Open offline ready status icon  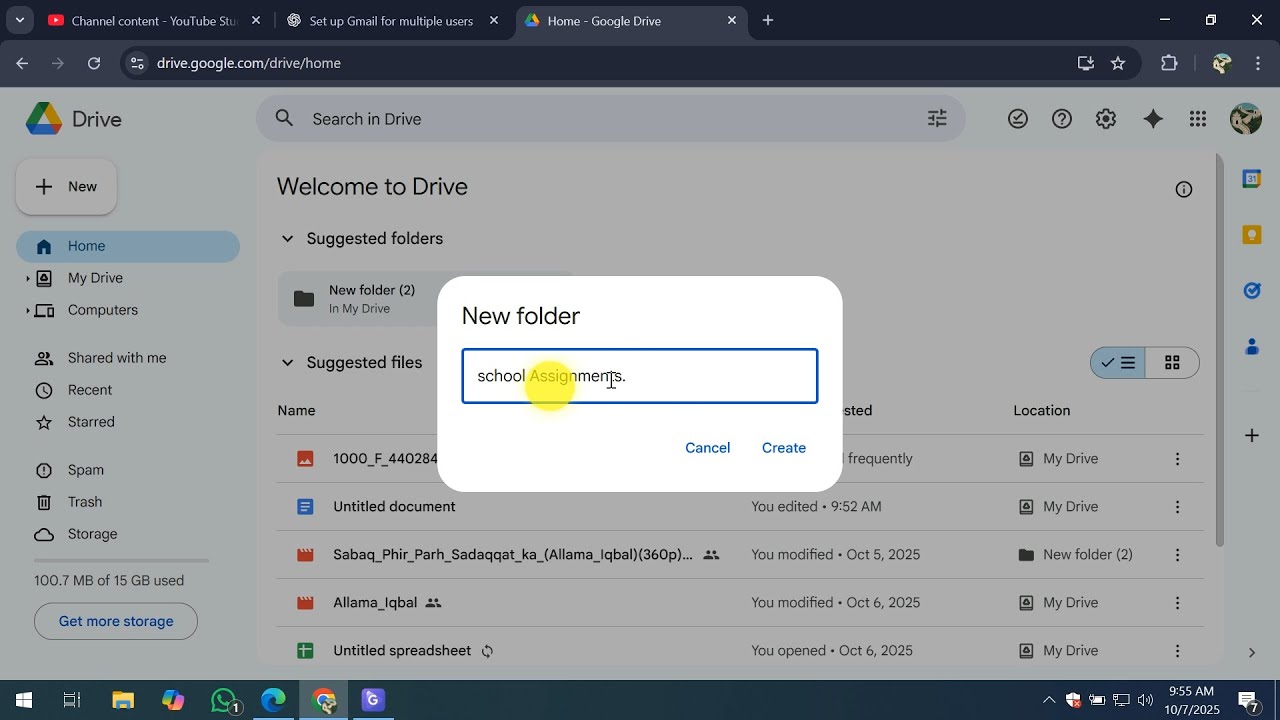click(1018, 119)
